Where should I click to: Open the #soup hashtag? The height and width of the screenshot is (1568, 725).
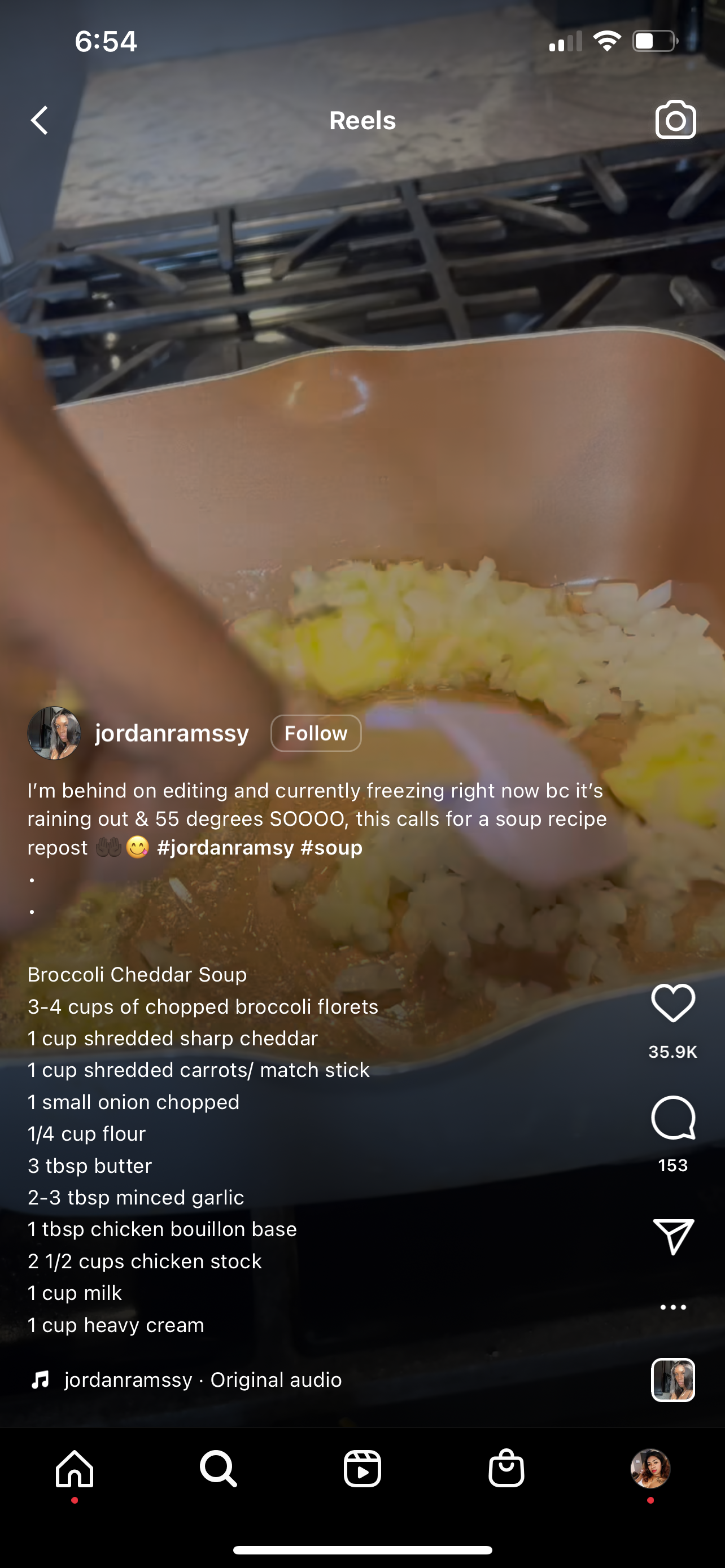point(332,847)
